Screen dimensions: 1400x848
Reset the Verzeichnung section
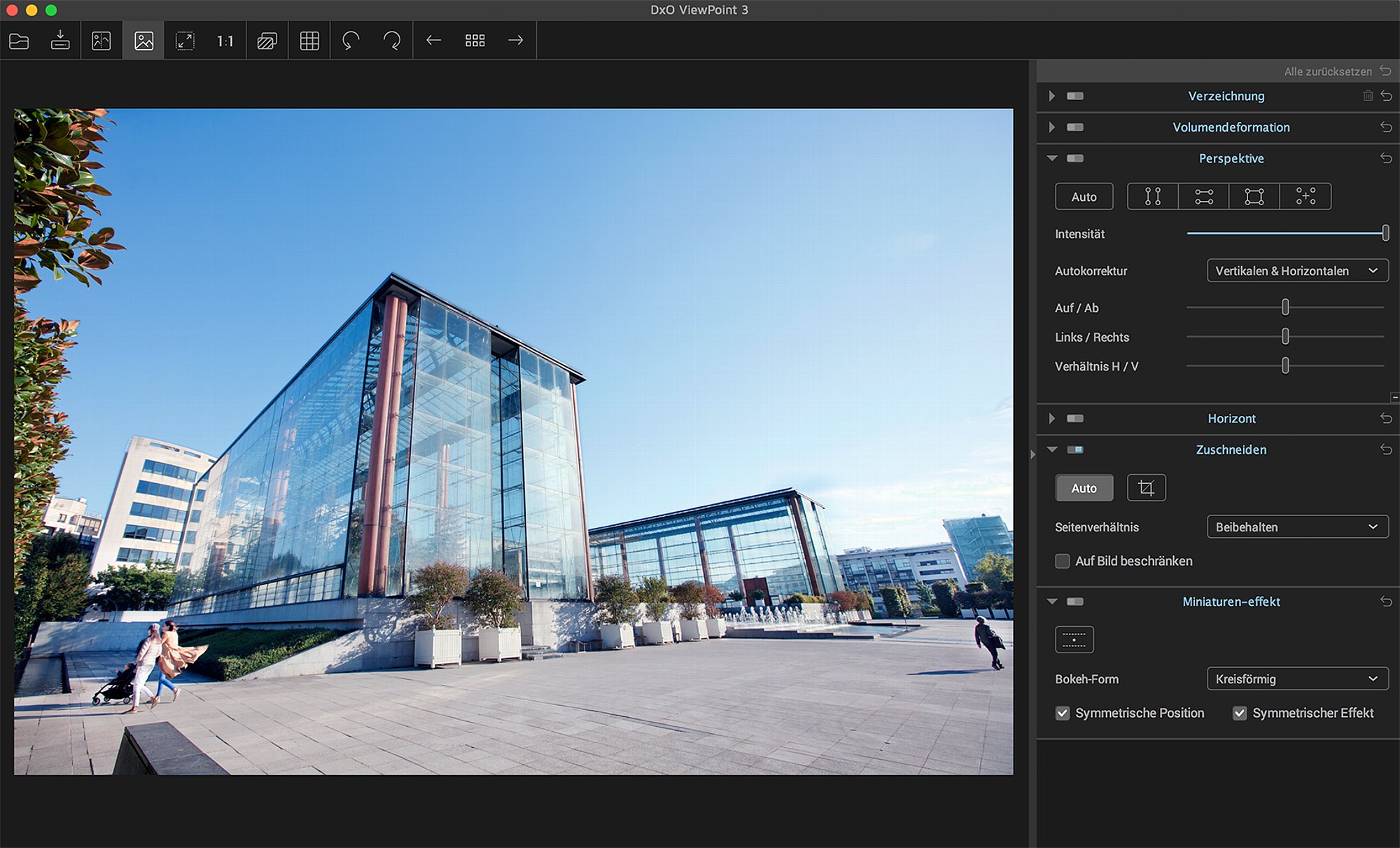pos(1386,96)
